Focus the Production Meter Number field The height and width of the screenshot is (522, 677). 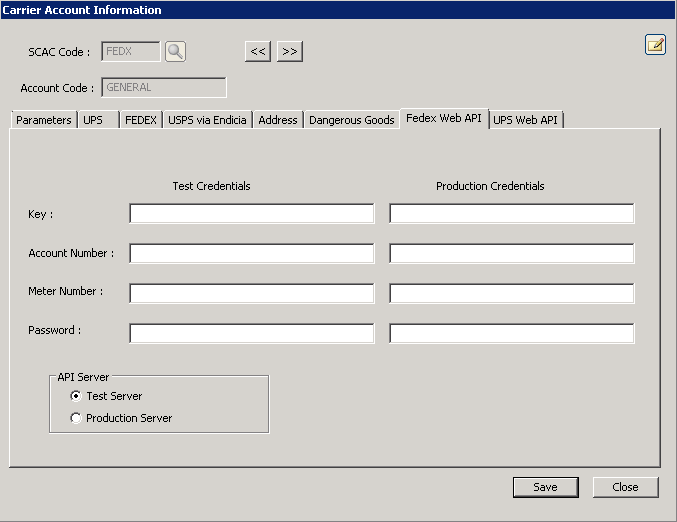[x=511, y=293]
